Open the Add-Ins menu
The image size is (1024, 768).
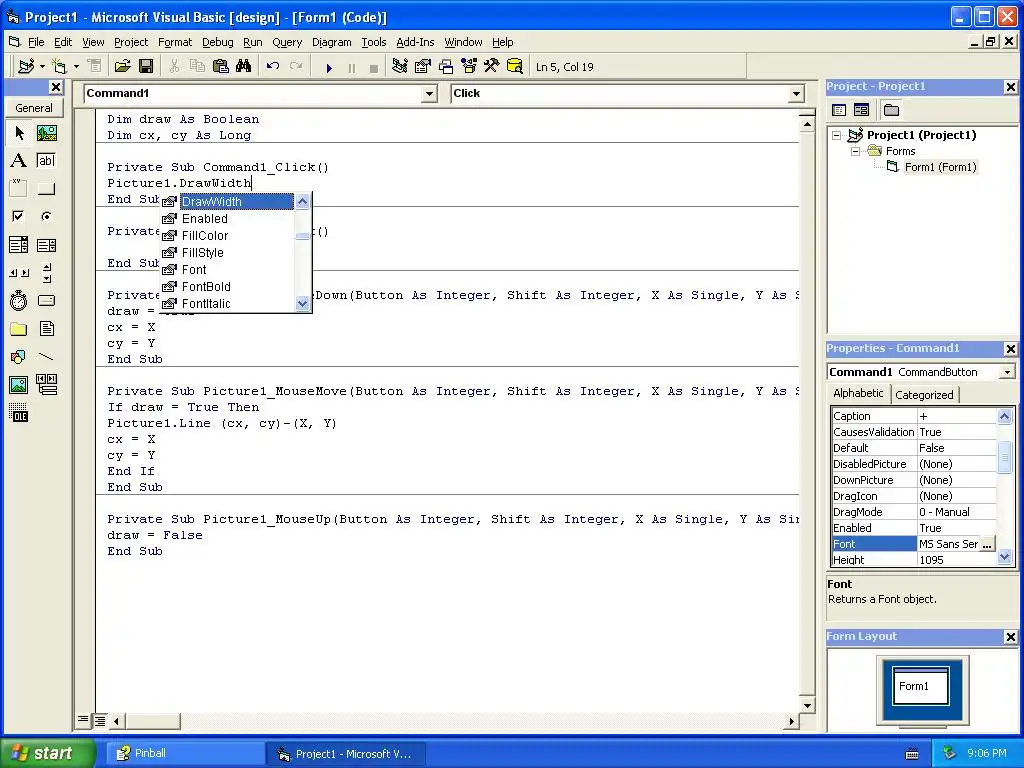(x=415, y=42)
